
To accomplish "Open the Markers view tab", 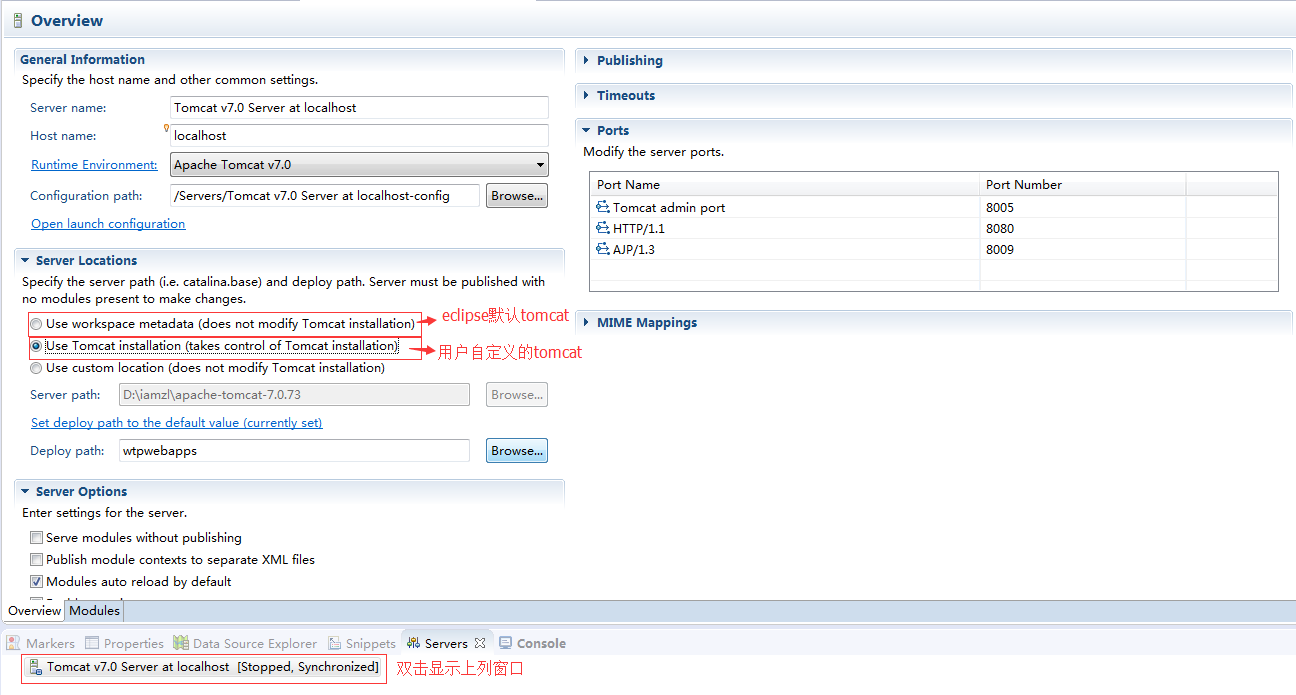I will [40, 643].
